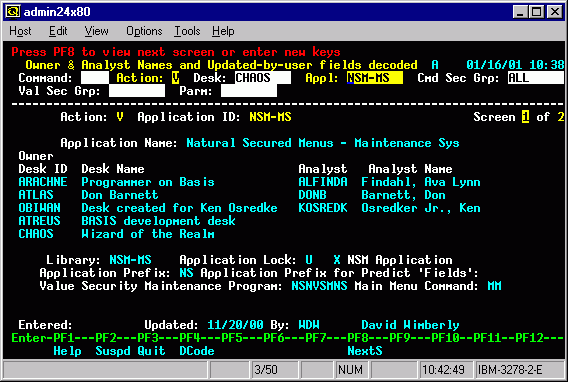Screen dimensions: 568x382
Task: Open the Host menu
Action: (x=20, y=31)
